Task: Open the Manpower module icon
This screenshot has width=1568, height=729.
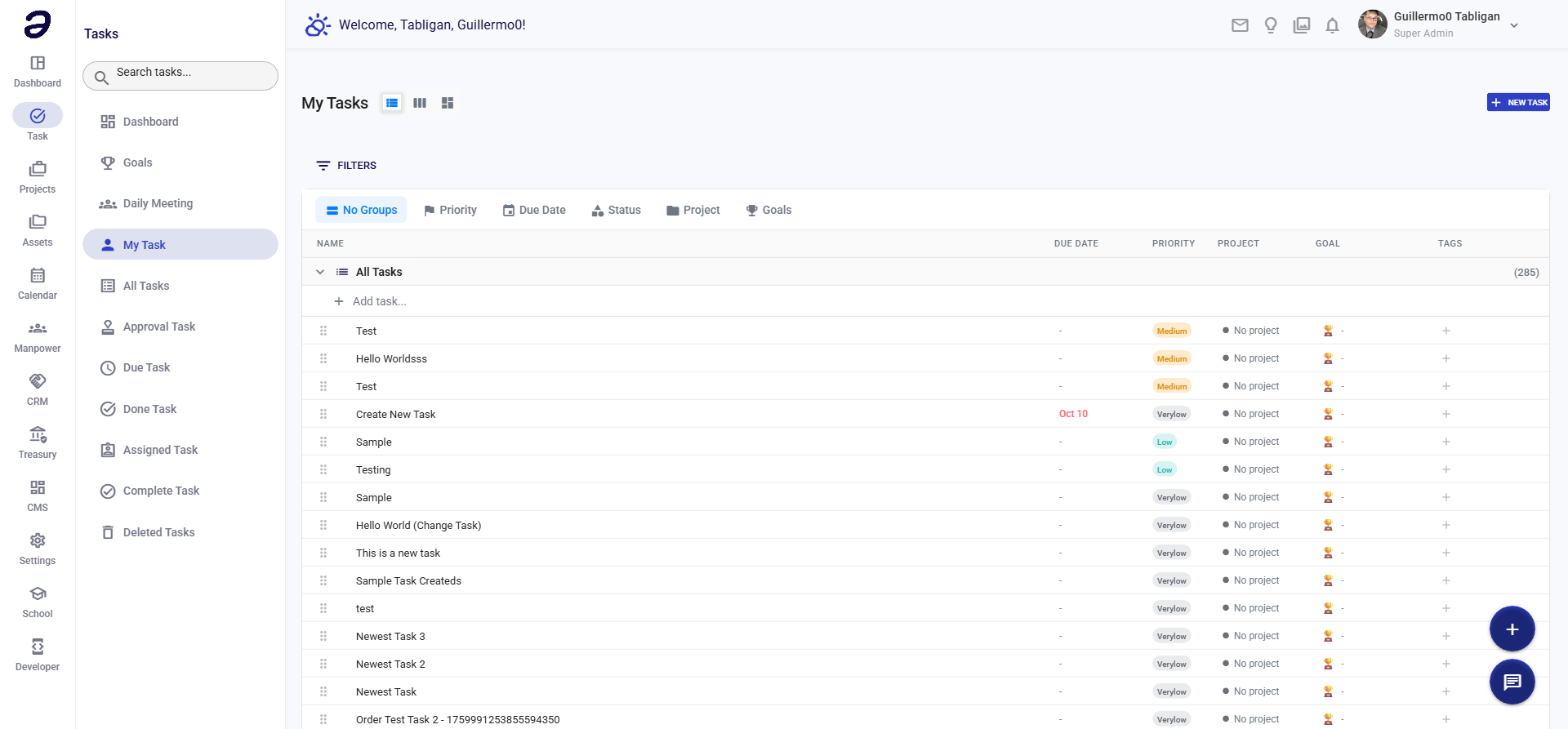Action: [38, 328]
